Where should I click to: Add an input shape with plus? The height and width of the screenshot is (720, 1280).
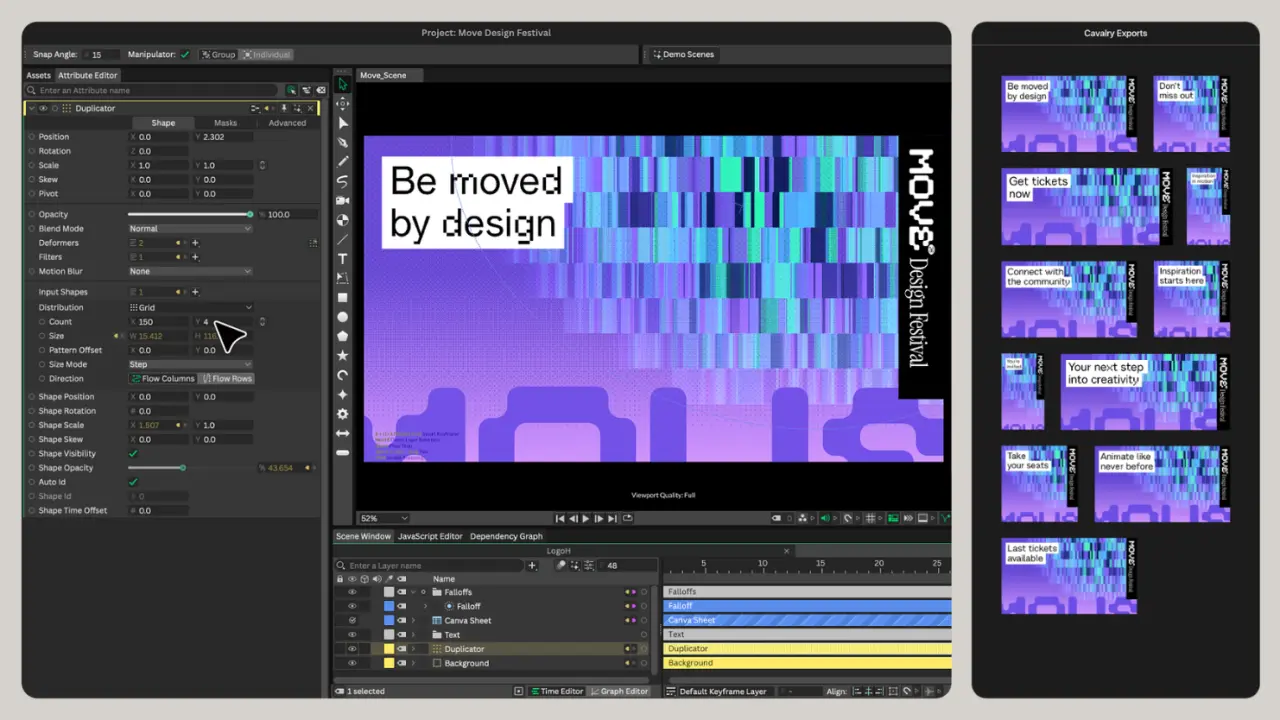[x=195, y=292]
